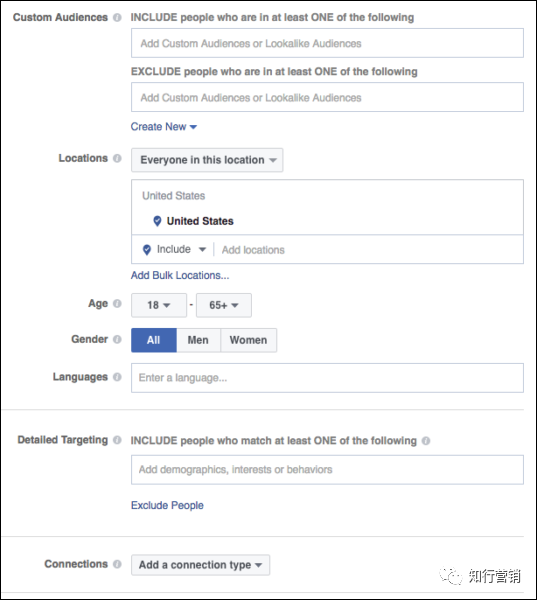Image resolution: width=537 pixels, height=600 pixels.
Task: Click the location pin icon beside bold United States
Action: tap(157, 221)
